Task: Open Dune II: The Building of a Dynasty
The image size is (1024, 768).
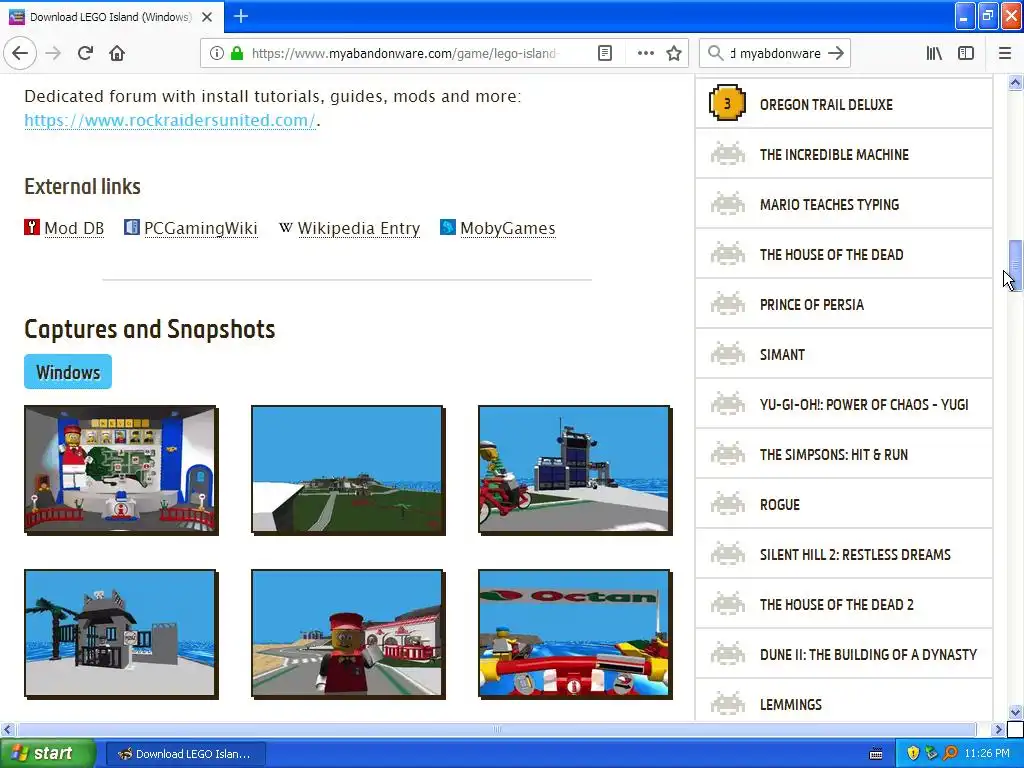Action: tap(869, 654)
